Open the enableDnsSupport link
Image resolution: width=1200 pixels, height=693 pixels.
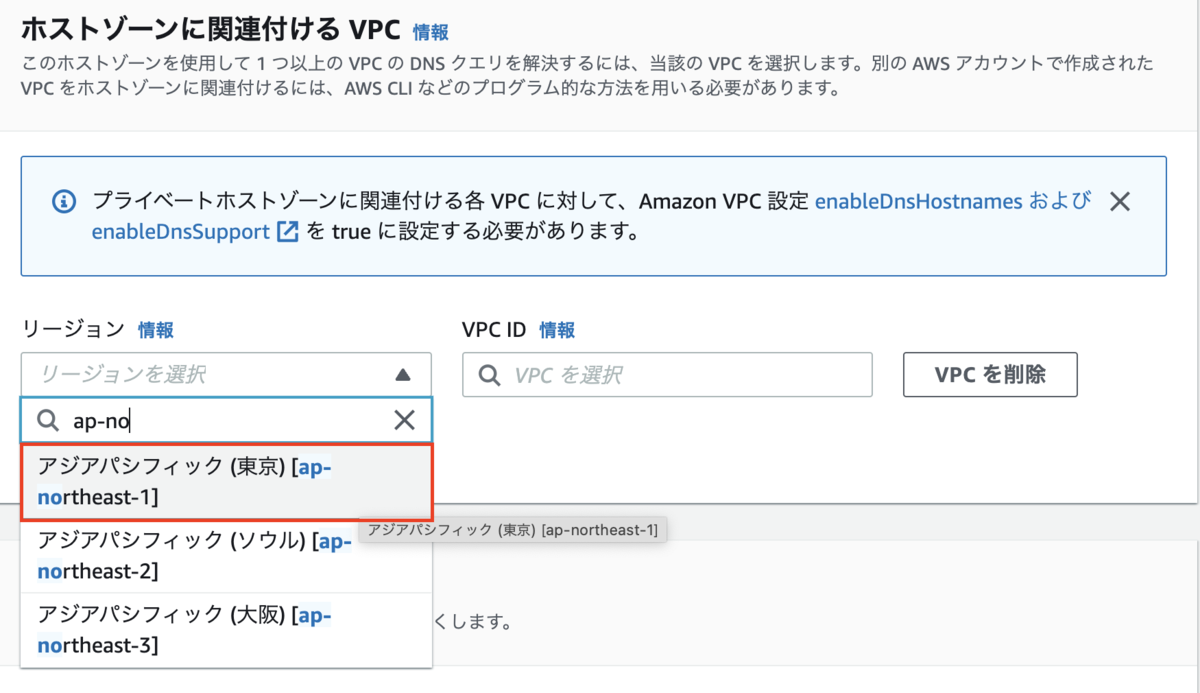pos(181,231)
